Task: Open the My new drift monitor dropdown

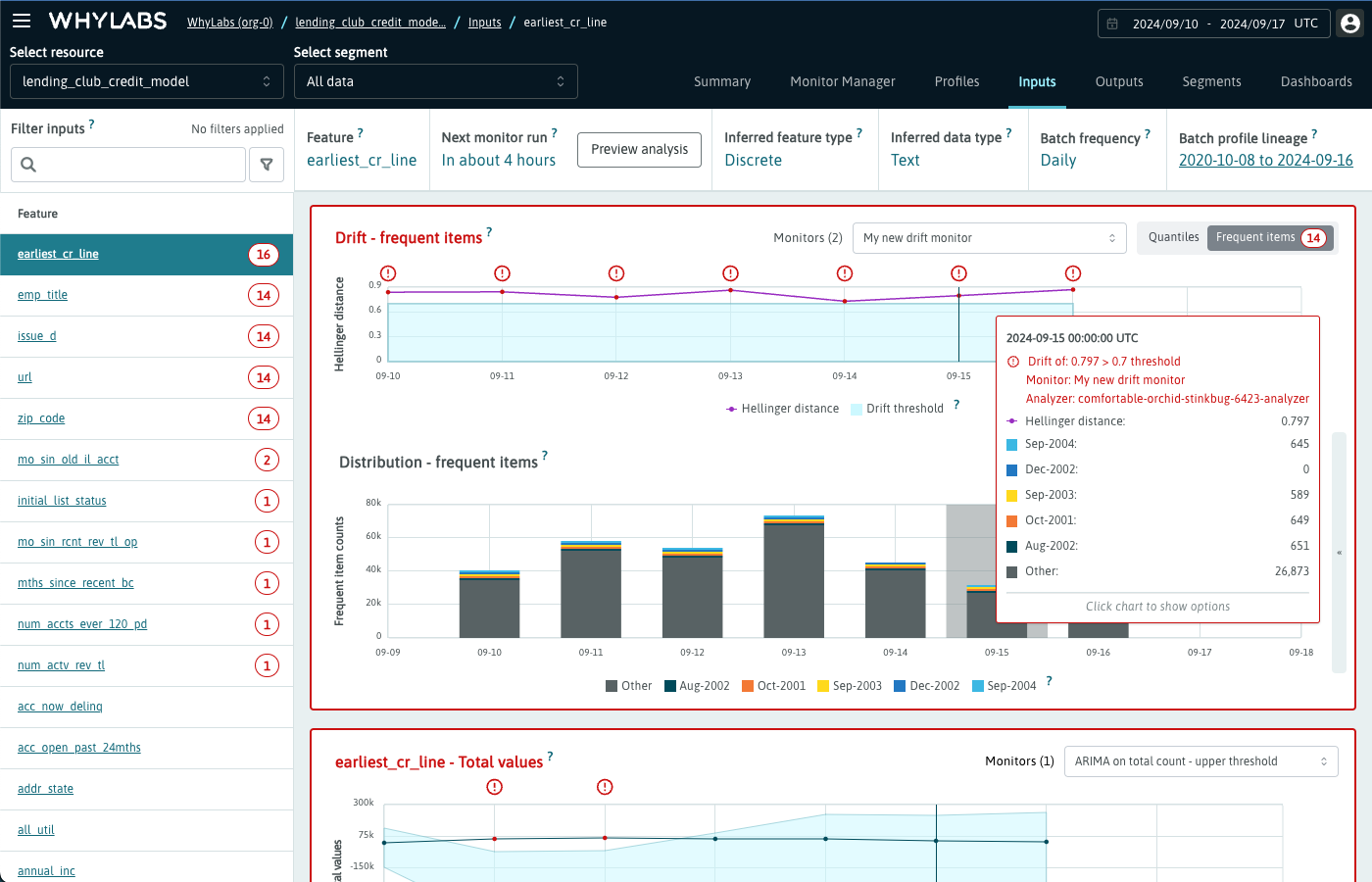Action: 989,238
